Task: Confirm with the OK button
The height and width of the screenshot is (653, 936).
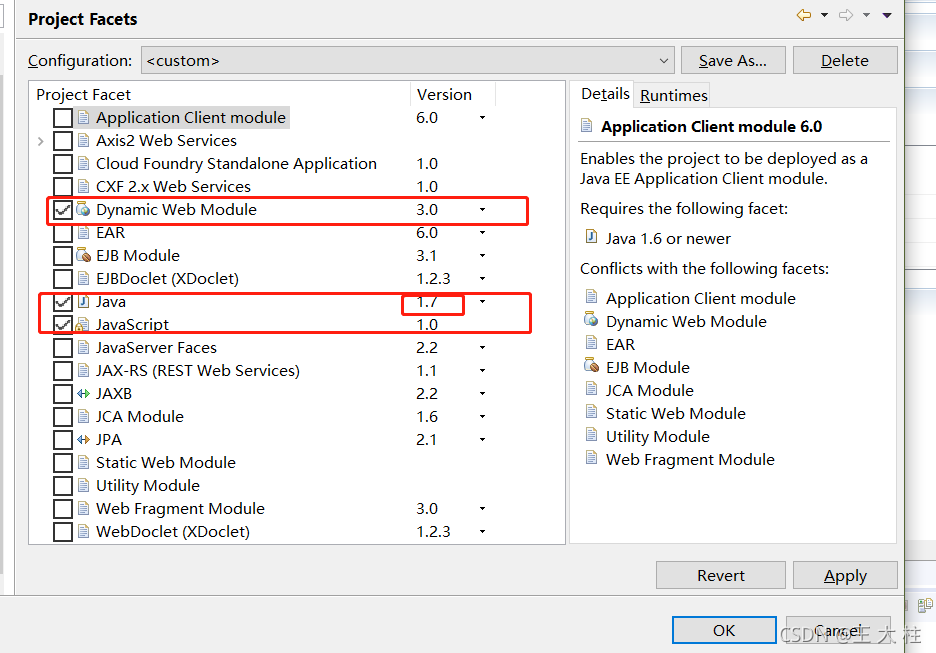Action: (724, 630)
